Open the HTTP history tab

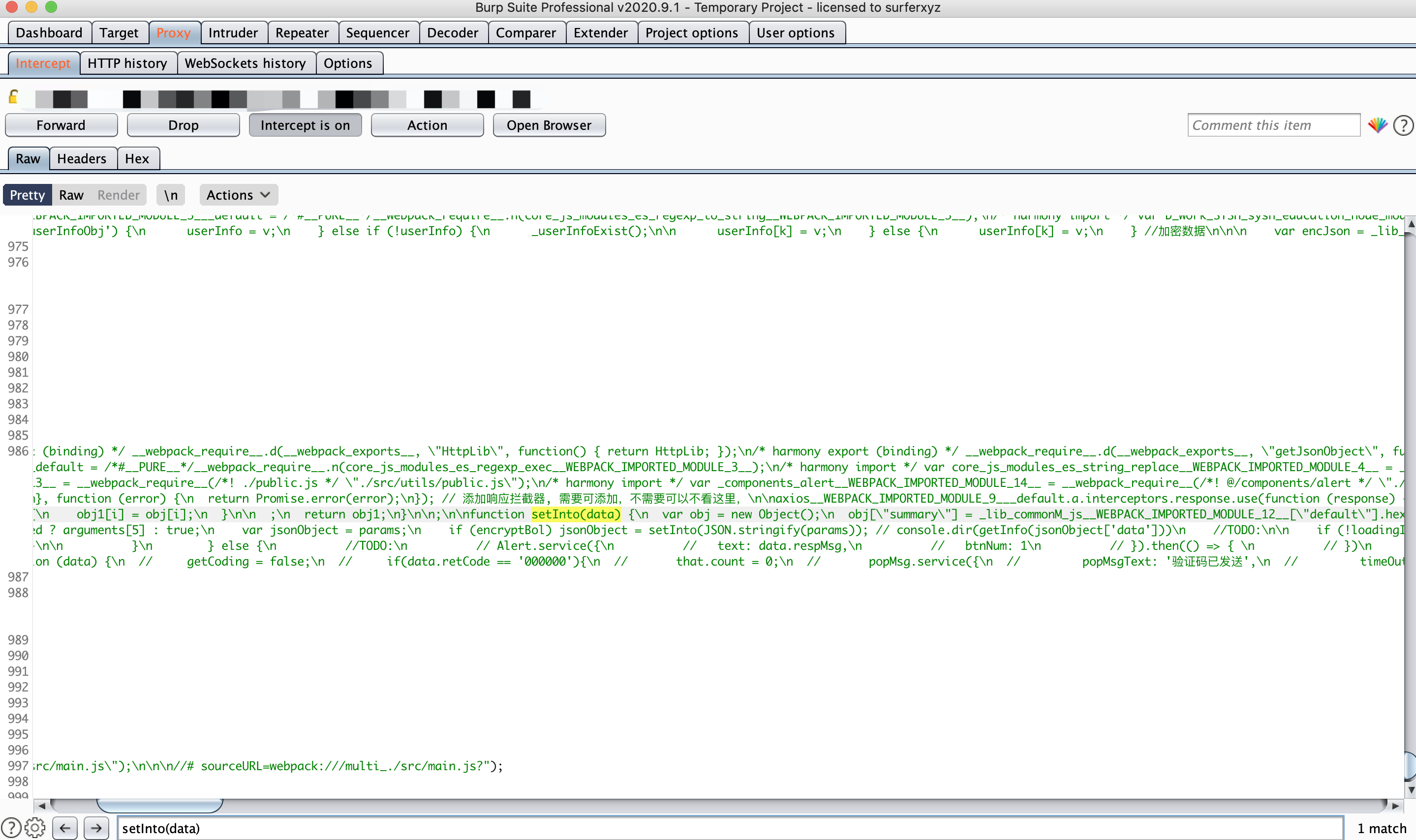127,63
